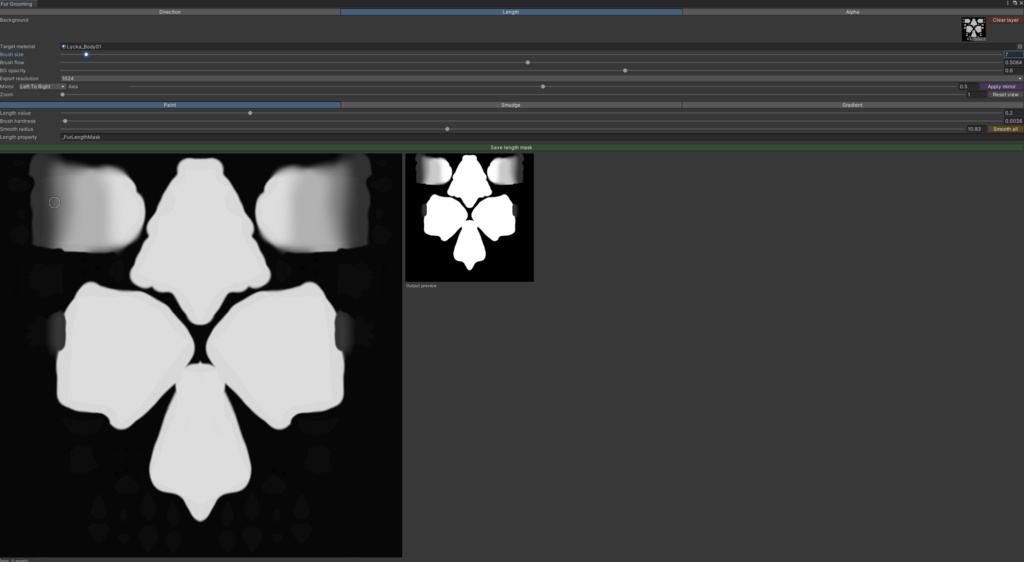Open the Fur Grooming window options menu icon

[x=1008, y=3]
